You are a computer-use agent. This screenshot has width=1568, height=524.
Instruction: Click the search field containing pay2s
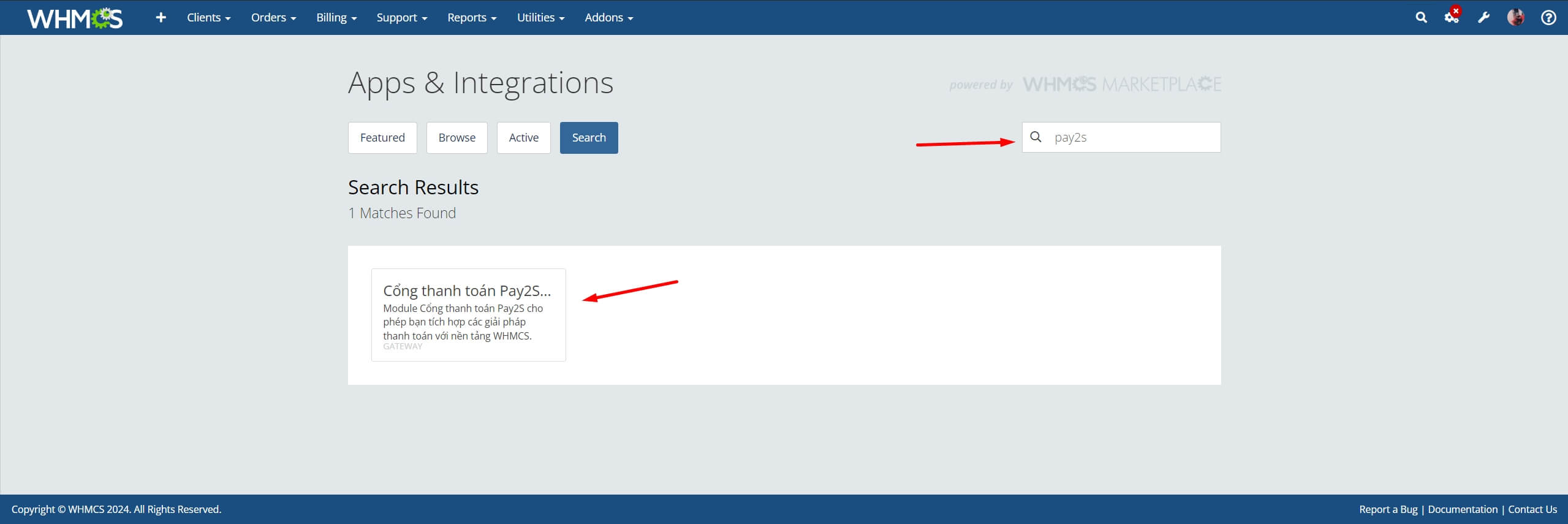coord(1121,137)
